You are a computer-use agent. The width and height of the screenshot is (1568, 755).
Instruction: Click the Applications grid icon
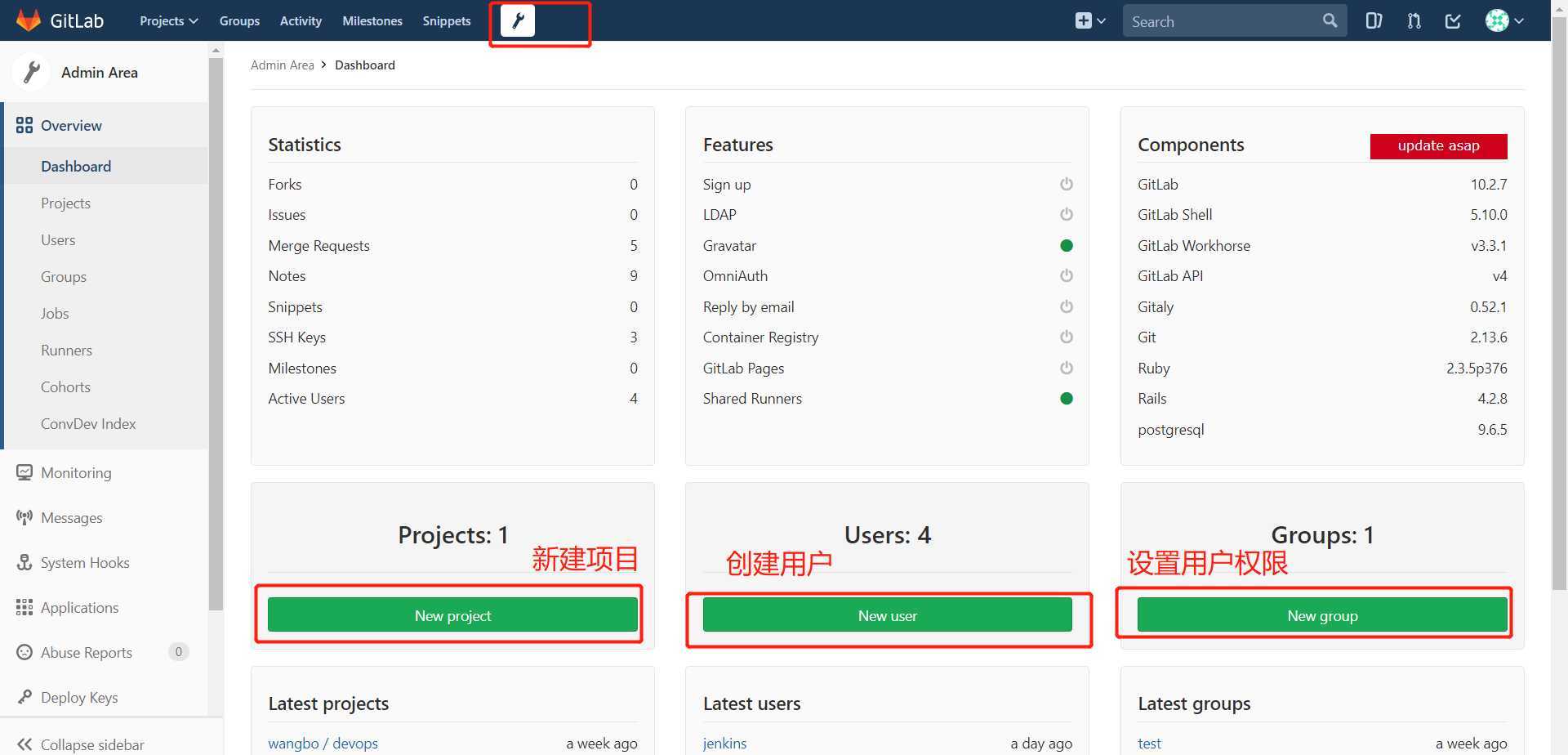click(24, 607)
